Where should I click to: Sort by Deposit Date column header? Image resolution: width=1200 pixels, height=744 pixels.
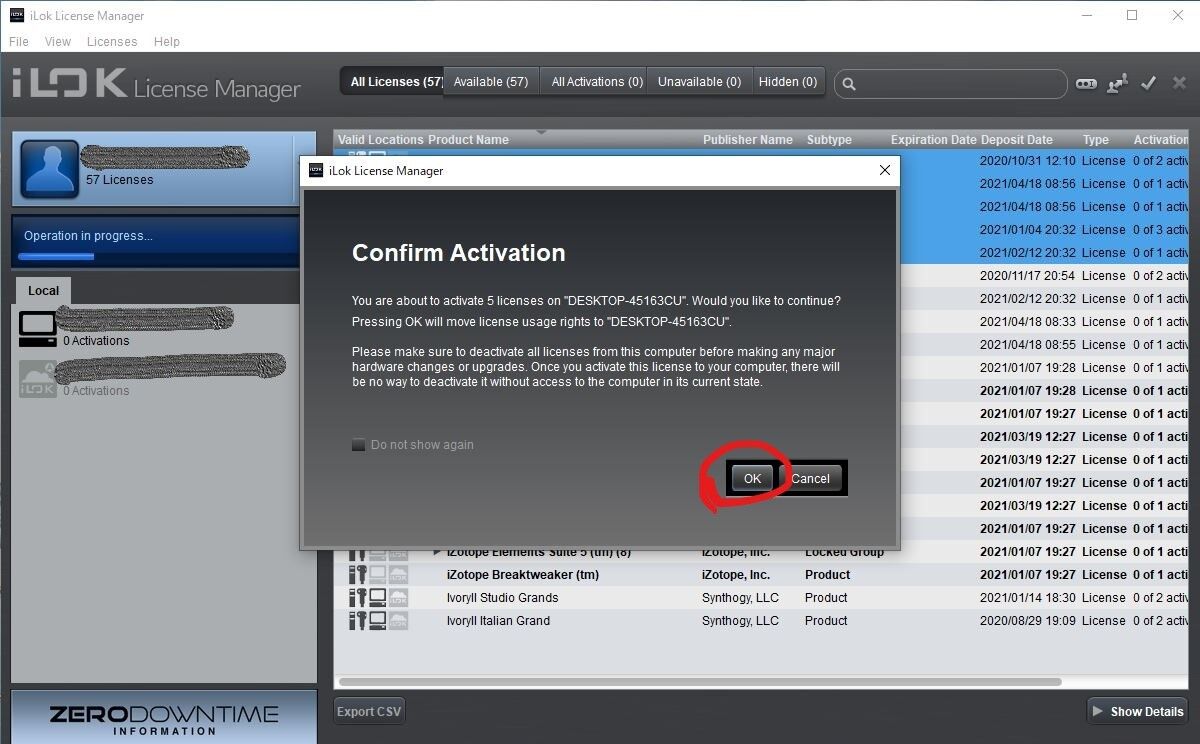tap(1016, 140)
